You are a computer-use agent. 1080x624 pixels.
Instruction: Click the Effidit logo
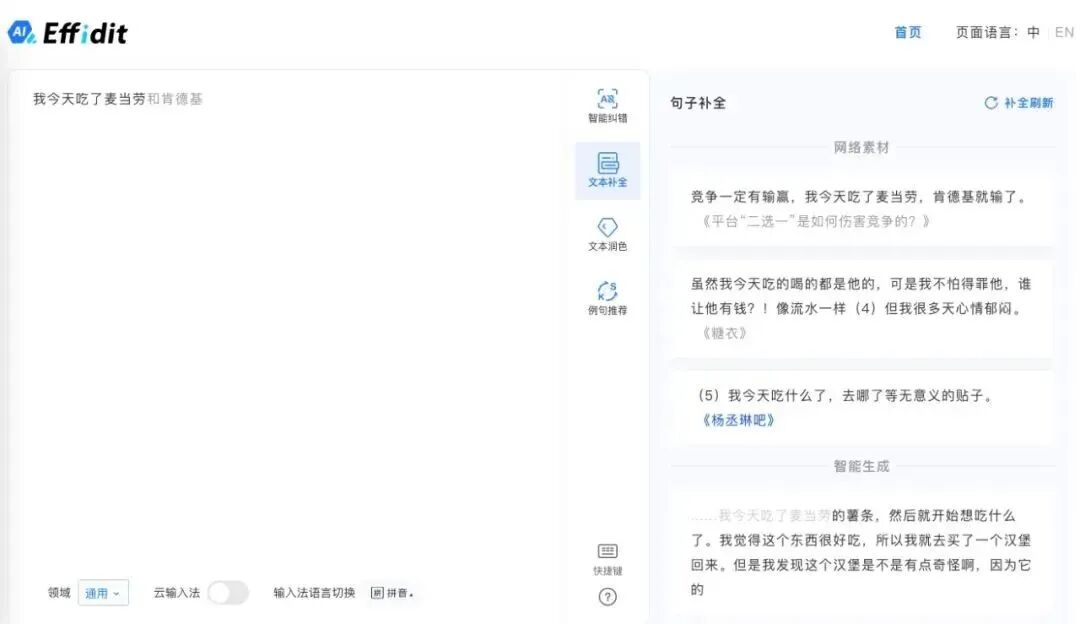70,32
